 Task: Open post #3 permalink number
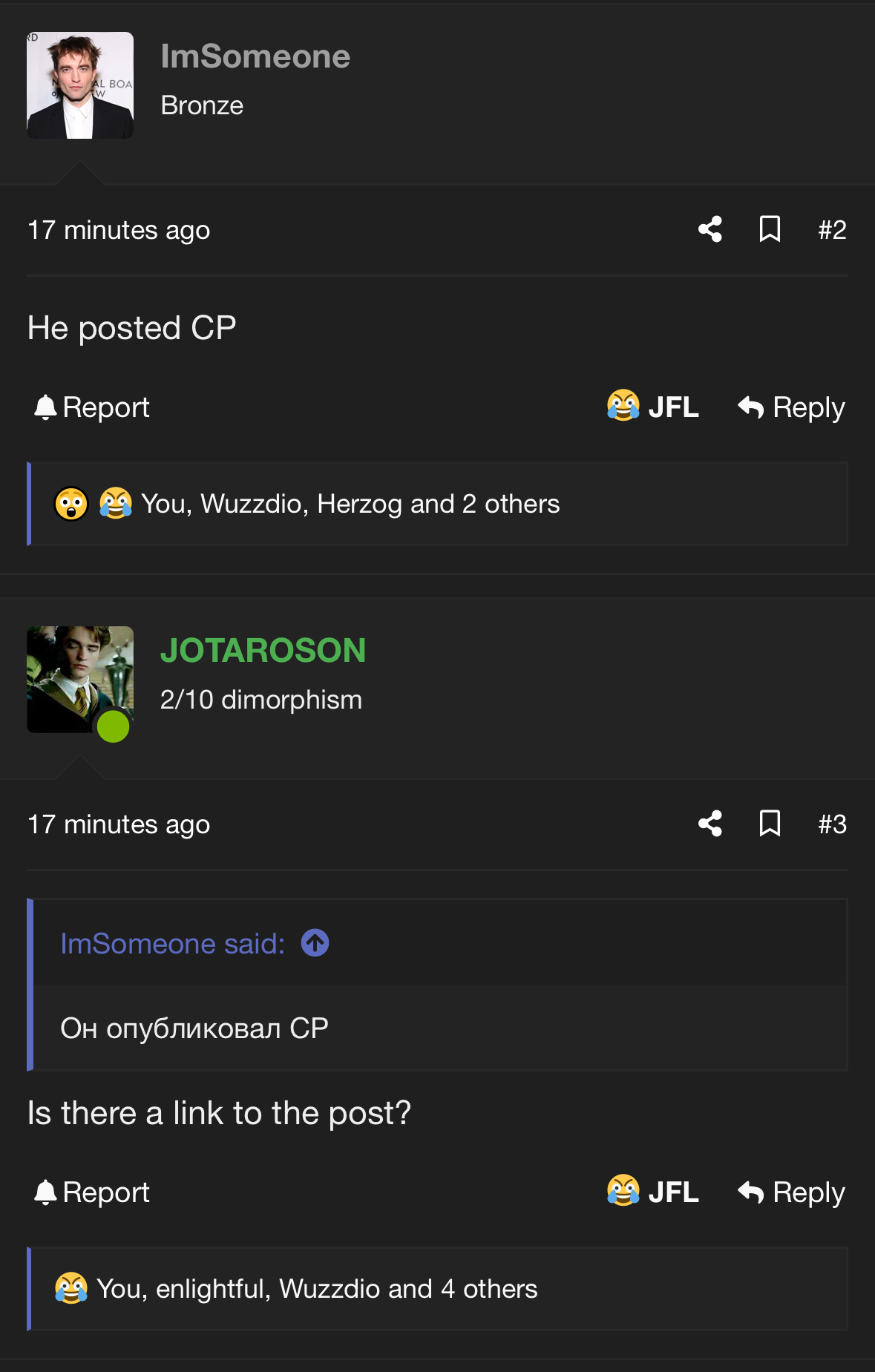pyautogui.click(x=832, y=824)
